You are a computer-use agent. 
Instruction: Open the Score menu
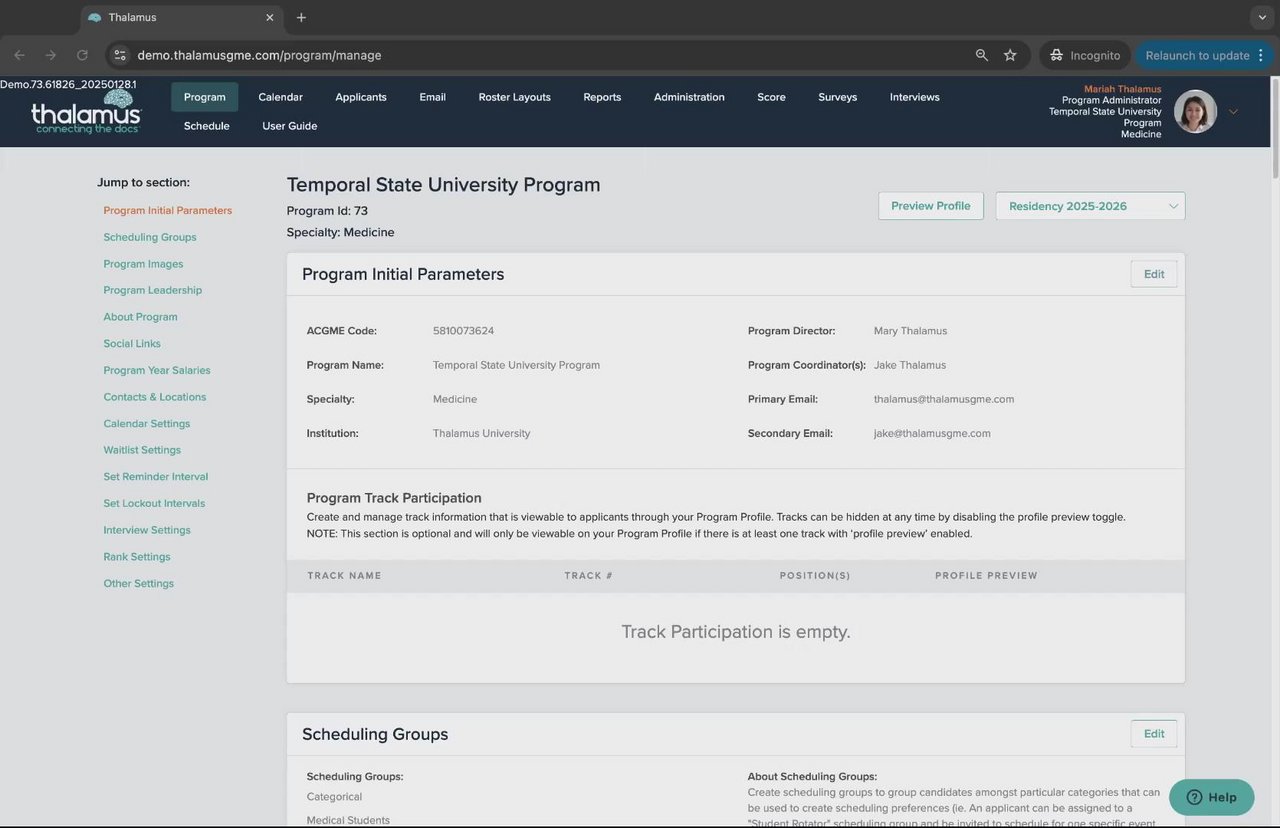[771, 97]
